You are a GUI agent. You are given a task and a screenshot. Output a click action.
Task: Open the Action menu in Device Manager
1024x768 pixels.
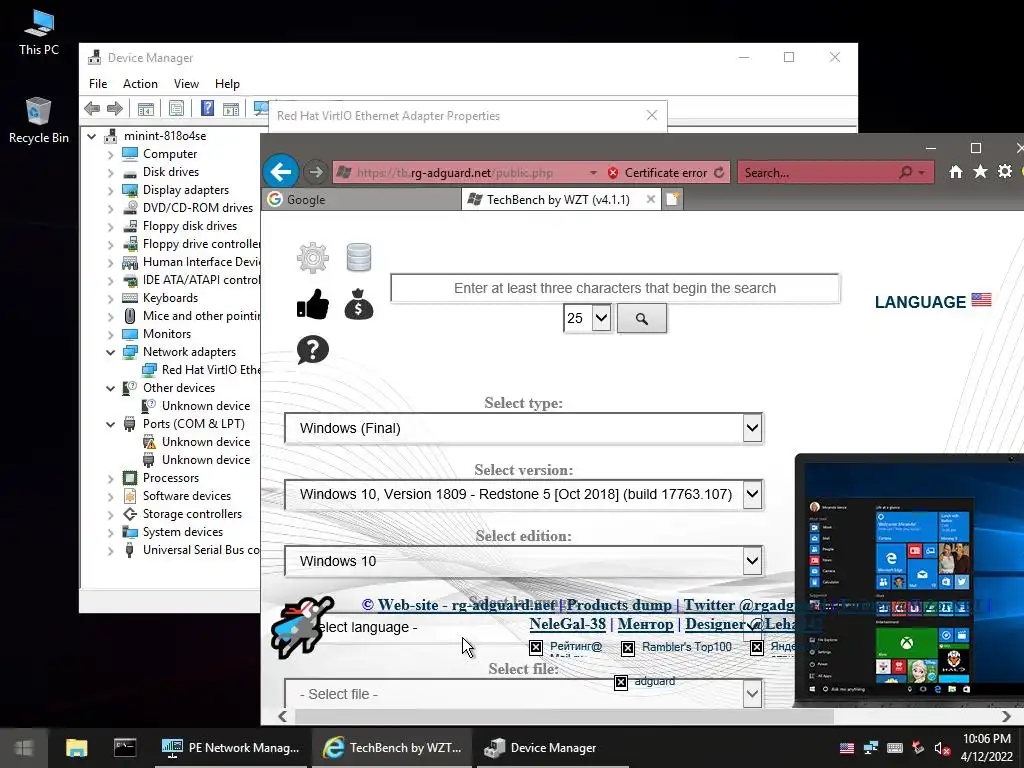point(140,84)
